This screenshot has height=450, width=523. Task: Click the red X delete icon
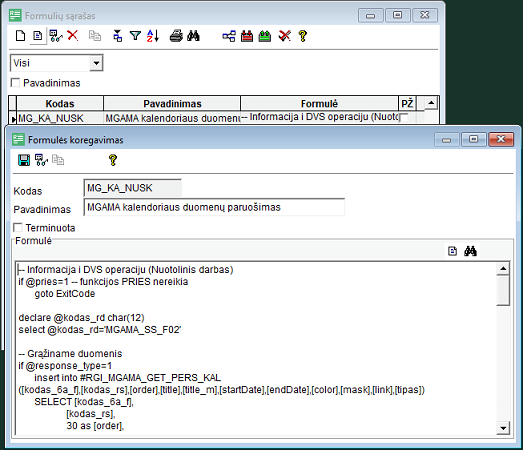tap(73, 35)
